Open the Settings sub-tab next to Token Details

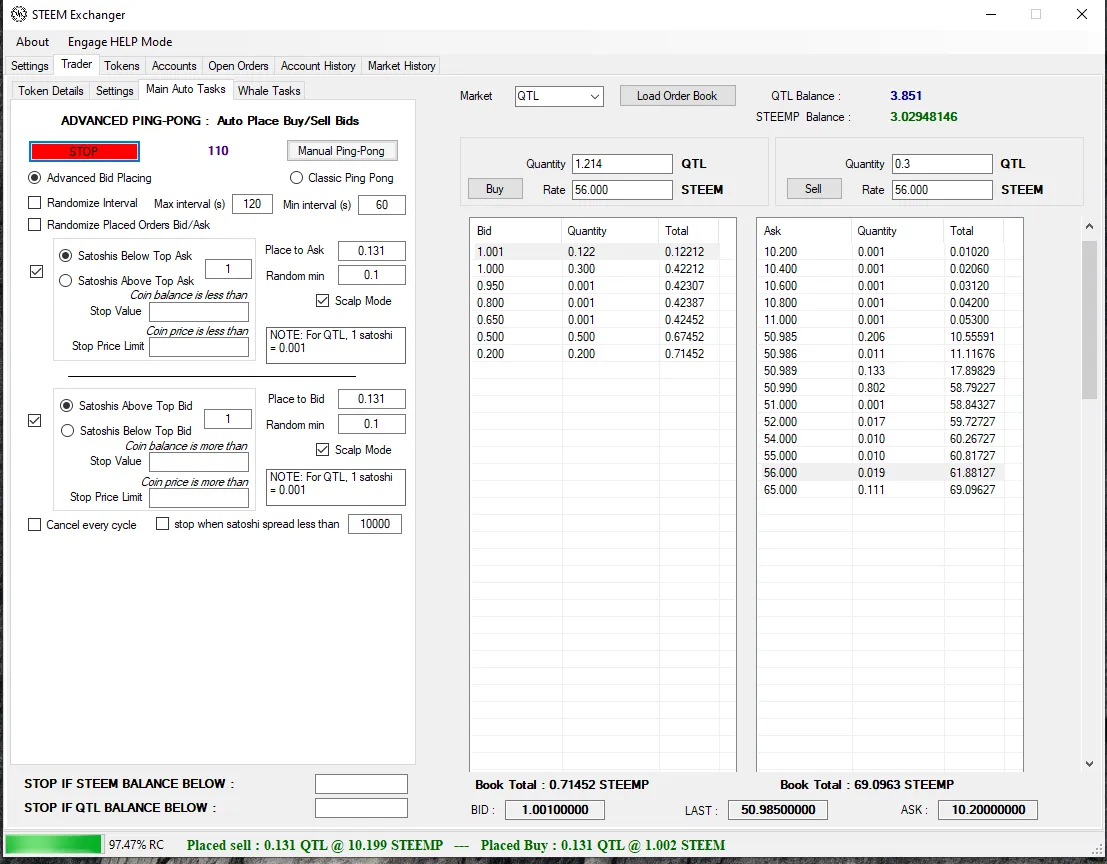coord(114,90)
